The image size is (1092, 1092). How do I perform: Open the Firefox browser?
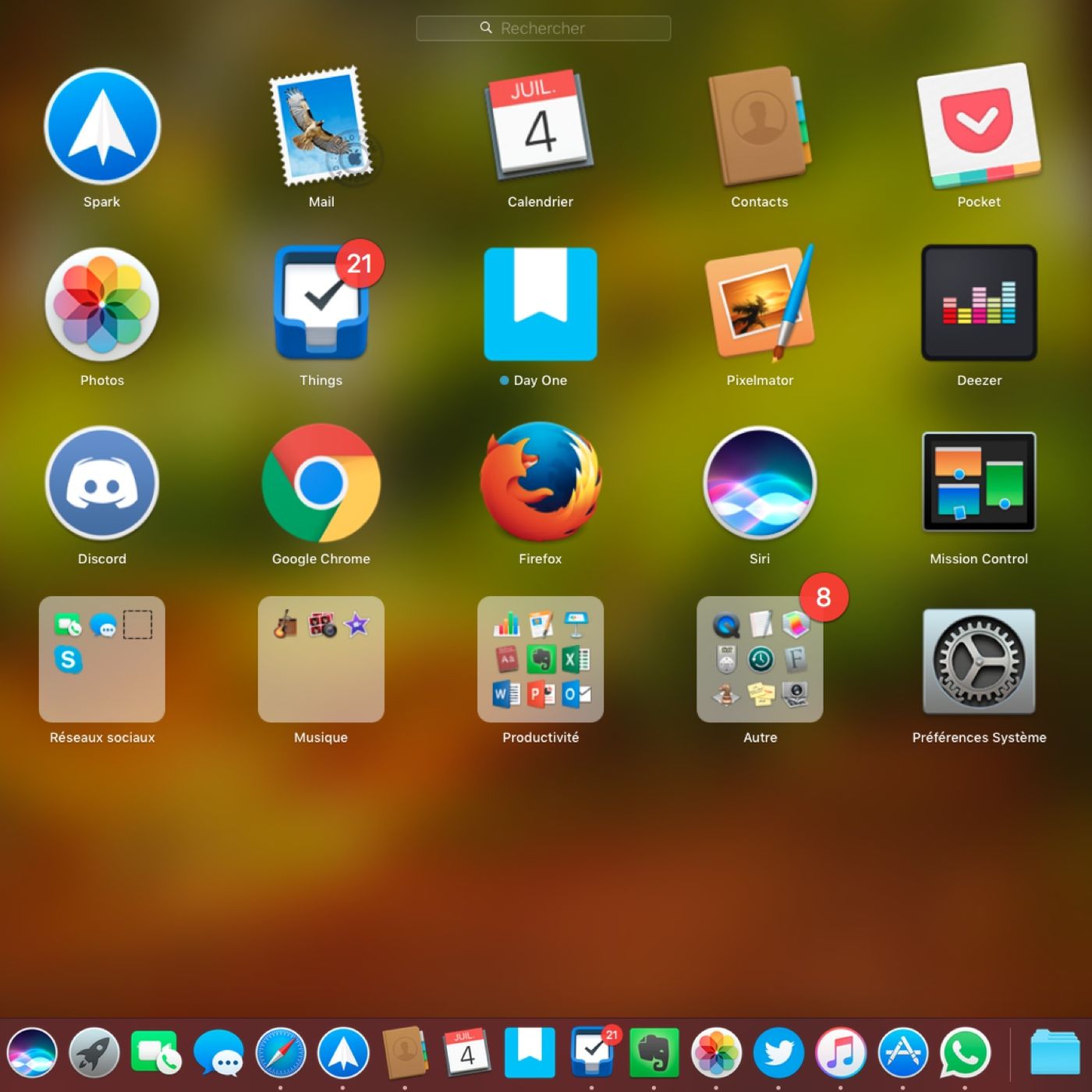(x=541, y=482)
